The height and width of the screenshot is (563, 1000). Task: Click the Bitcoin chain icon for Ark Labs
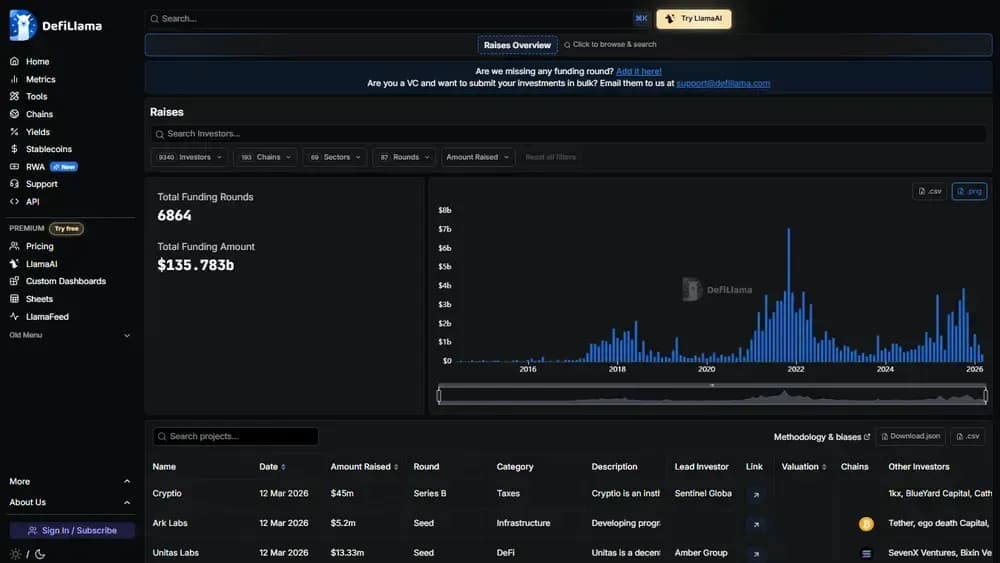[866, 524]
